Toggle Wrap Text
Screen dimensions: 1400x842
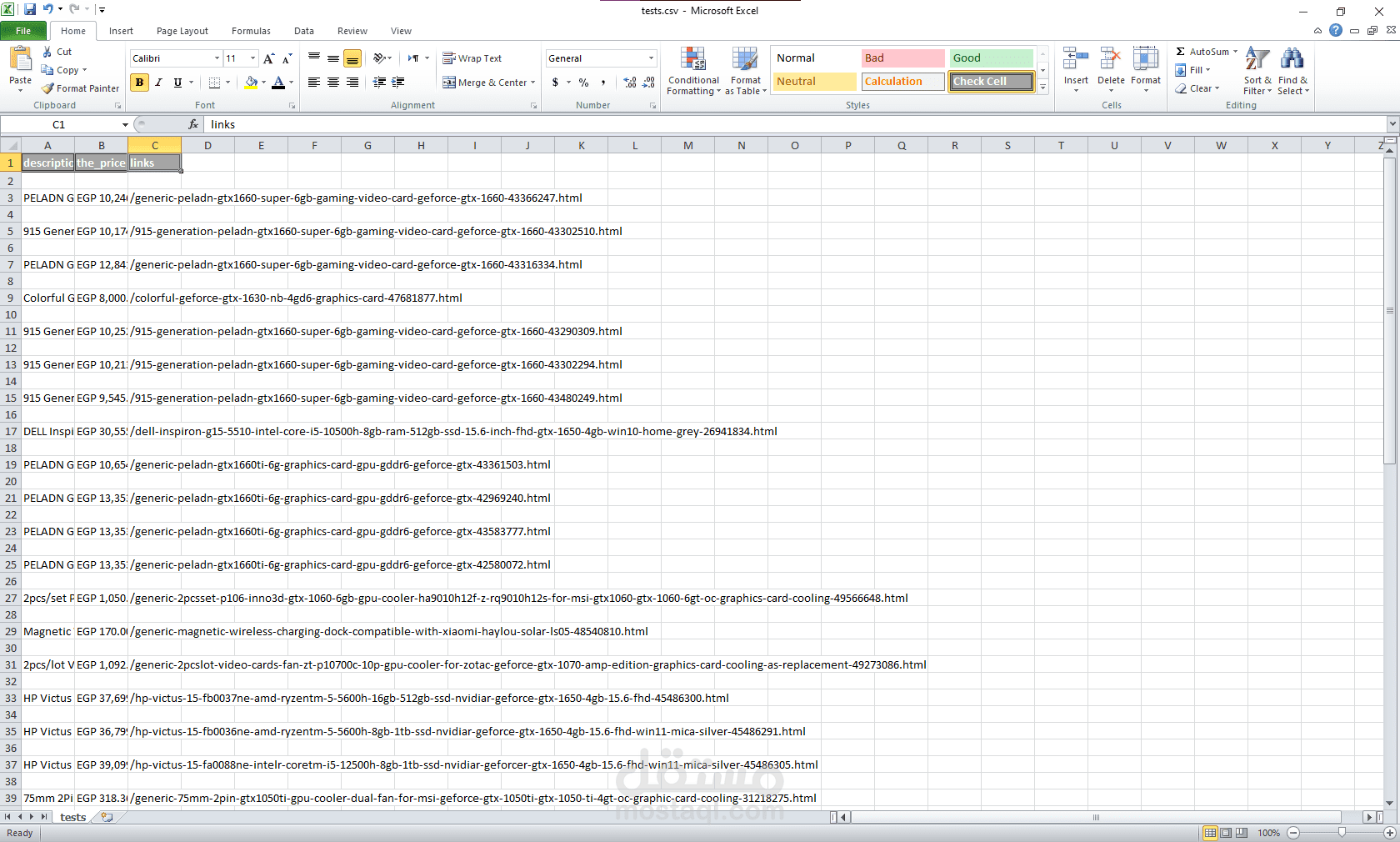pyautogui.click(x=472, y=58)
